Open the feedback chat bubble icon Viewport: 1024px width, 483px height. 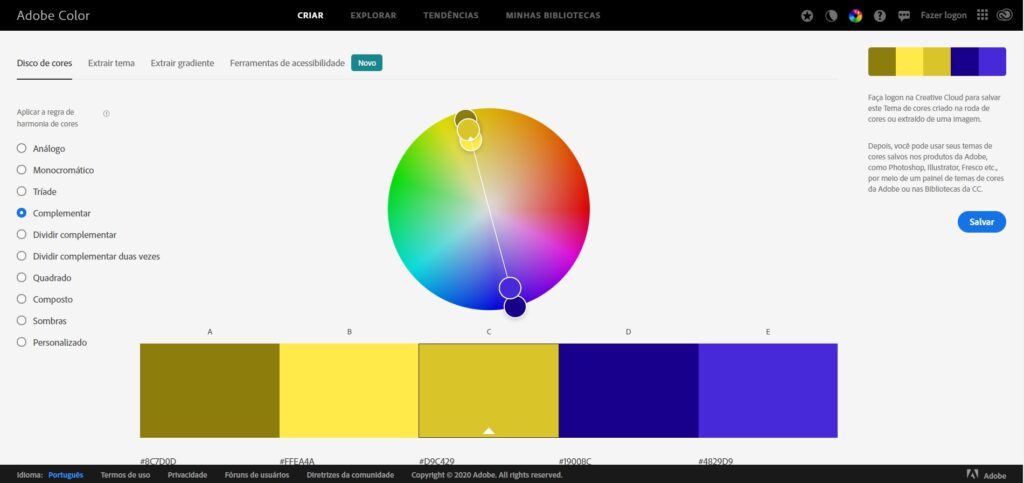coord(904,16)
